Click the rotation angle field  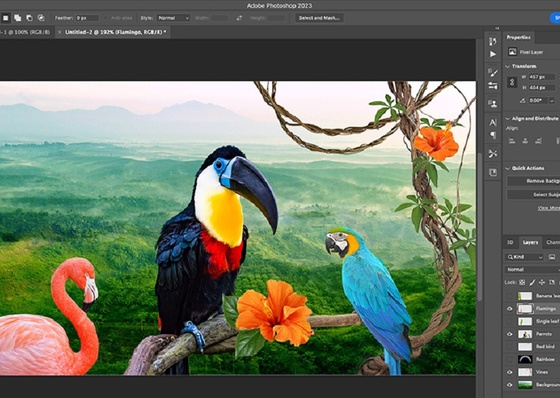pyautogui.click(x=538, y=101)
